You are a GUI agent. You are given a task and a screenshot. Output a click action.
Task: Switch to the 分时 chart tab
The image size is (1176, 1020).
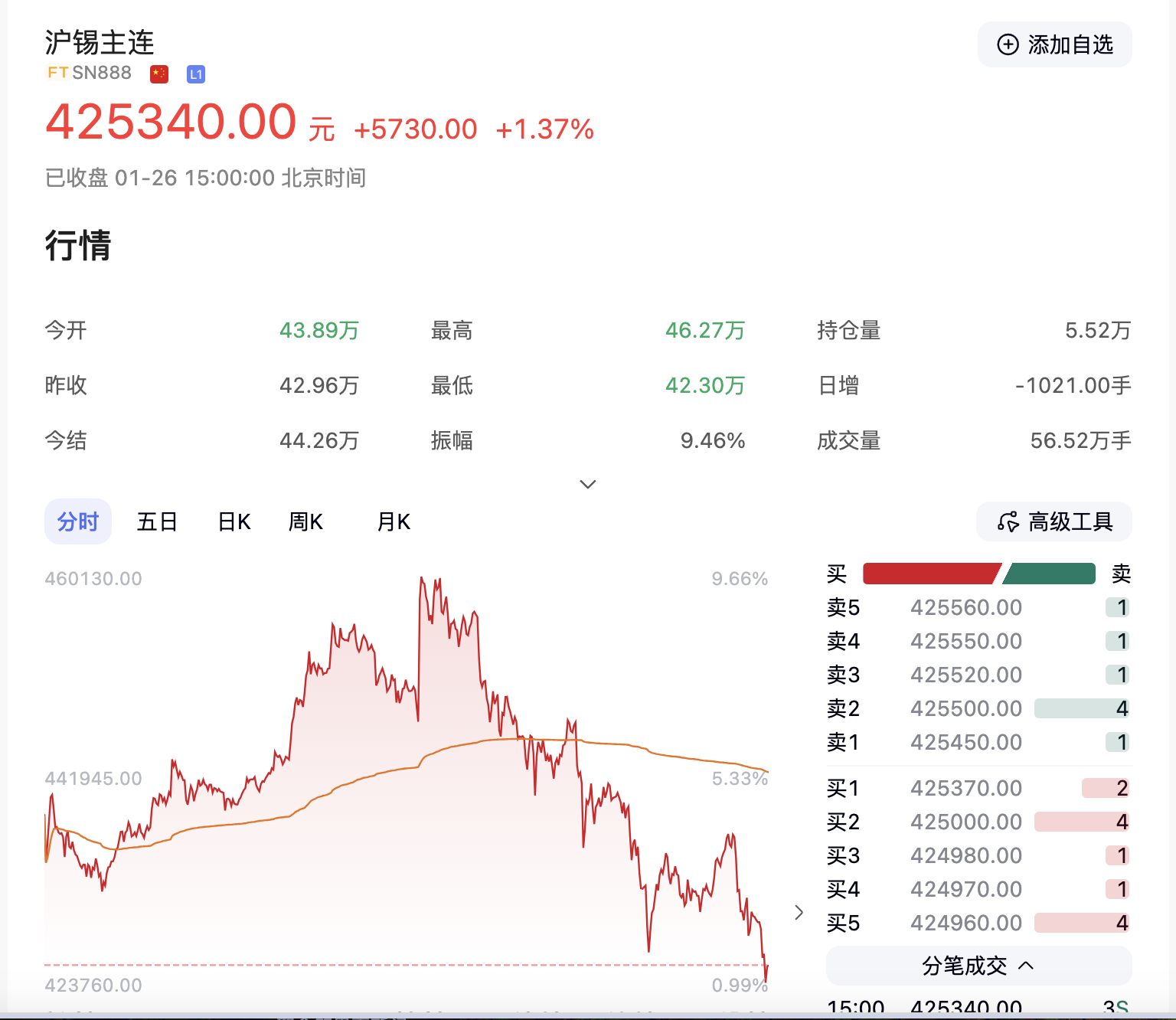[78, 522]
